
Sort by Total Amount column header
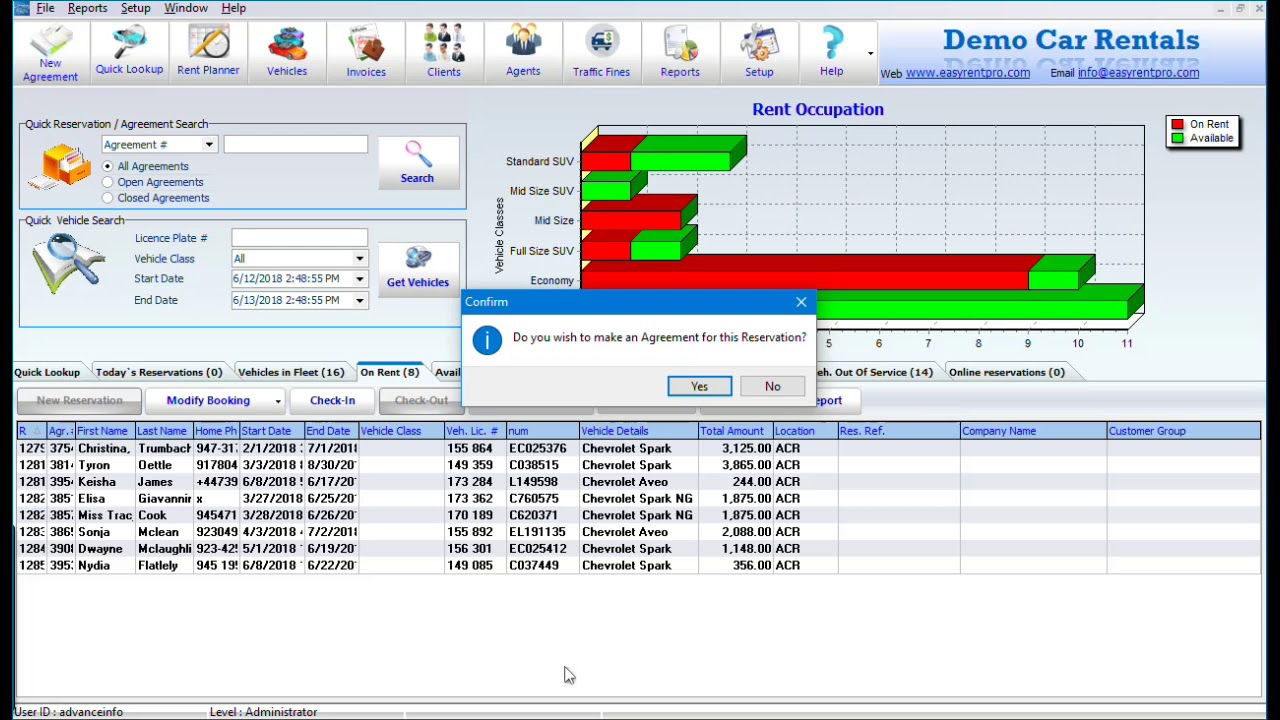tap(735, 431)
